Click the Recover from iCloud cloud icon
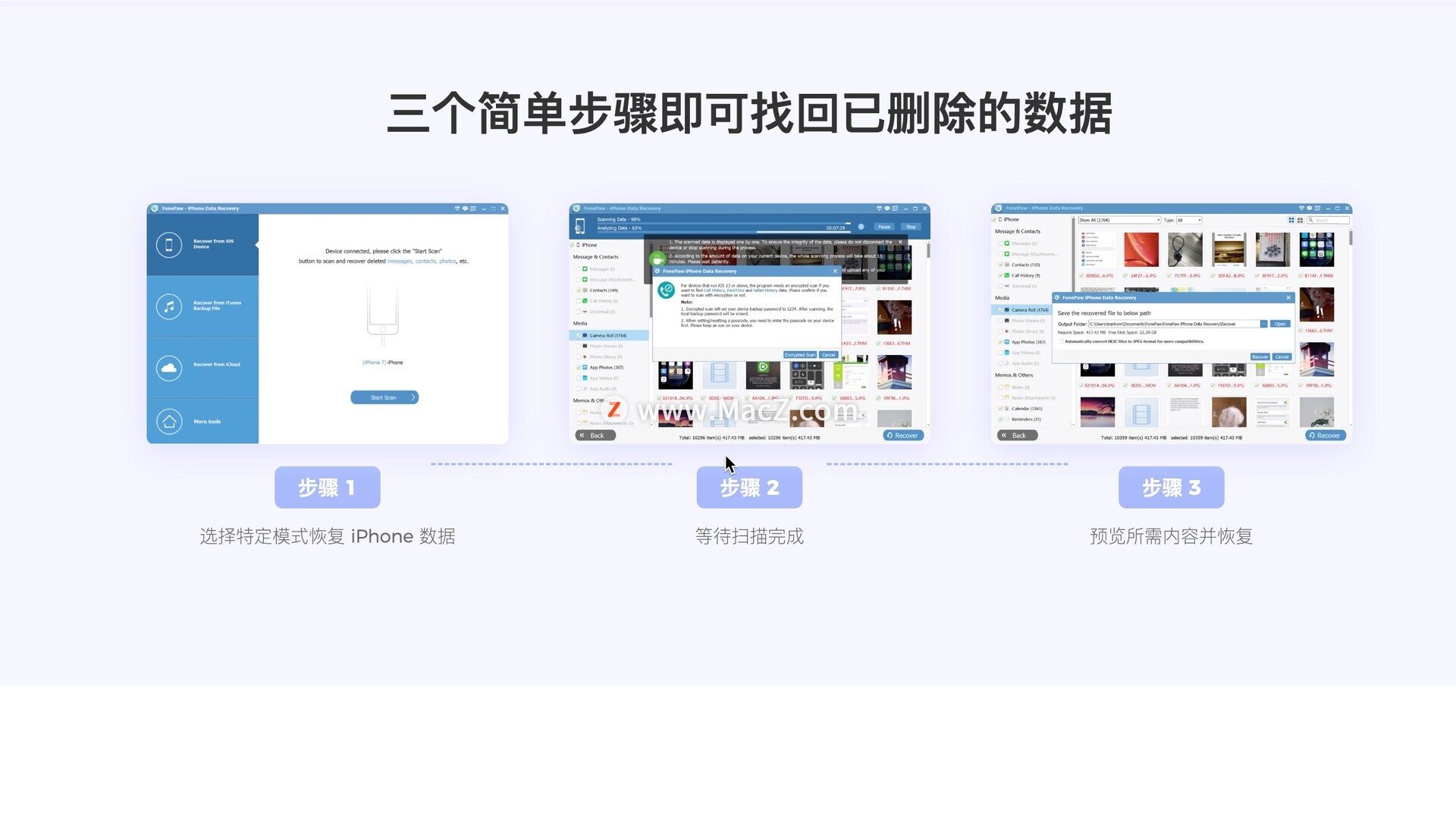The height and width of the screenshot is (819, 1456). coord(169,368)
